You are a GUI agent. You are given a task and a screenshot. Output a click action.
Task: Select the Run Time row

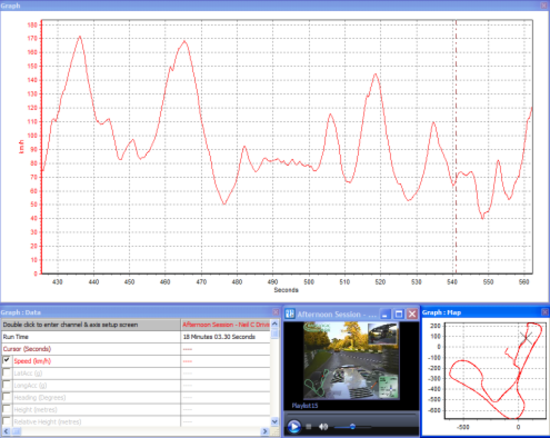(136, 337)
